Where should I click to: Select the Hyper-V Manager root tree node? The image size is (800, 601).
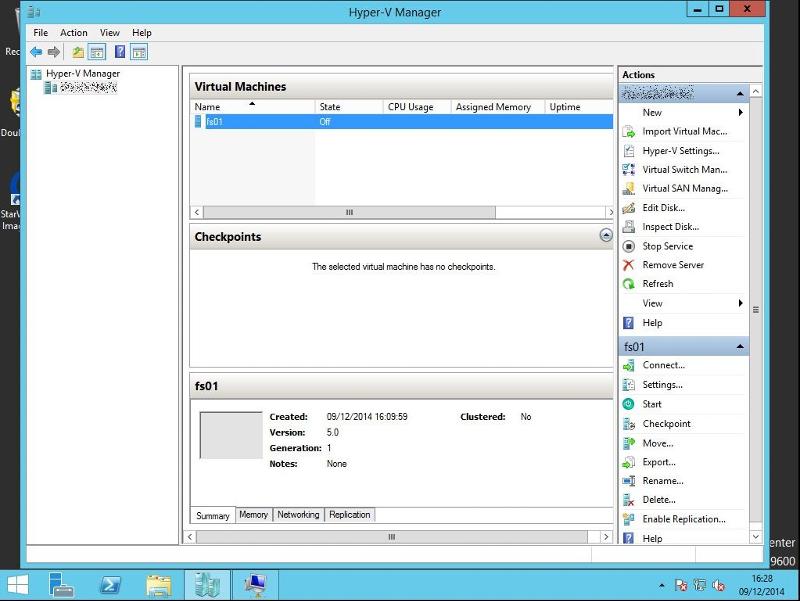click(83, 73)
